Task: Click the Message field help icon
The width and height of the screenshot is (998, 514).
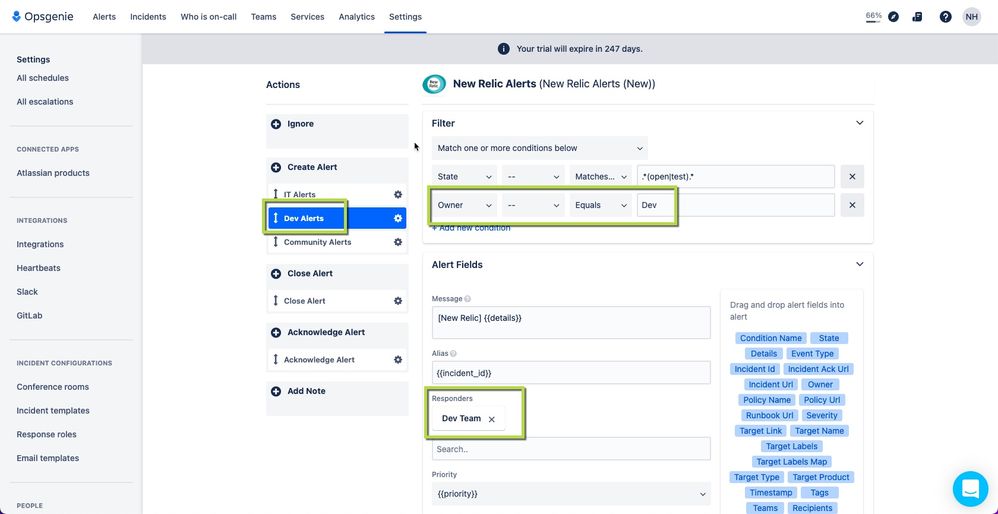Action: pos(468,299)
